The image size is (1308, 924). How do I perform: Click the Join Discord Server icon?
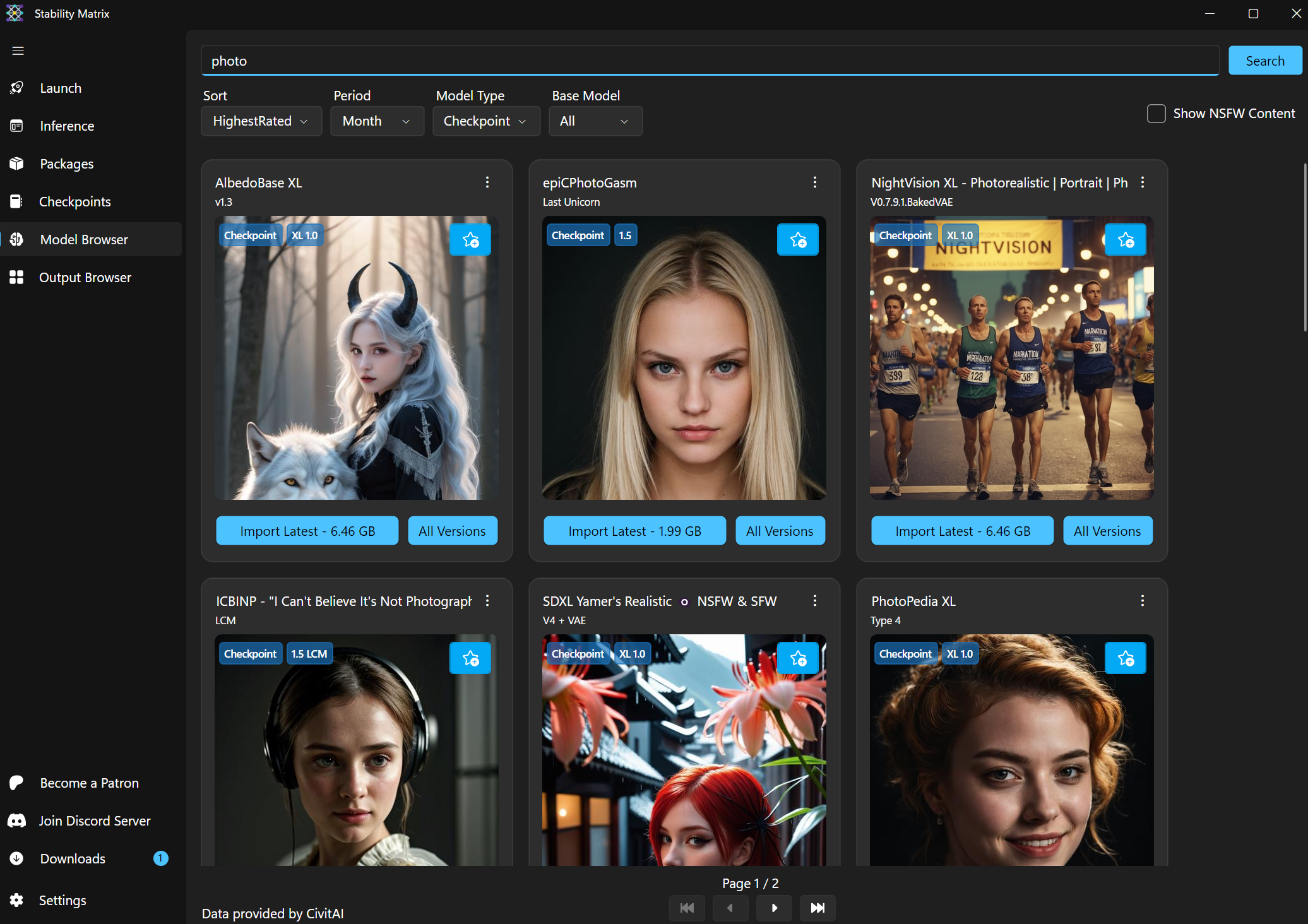(x=17, y=820)
